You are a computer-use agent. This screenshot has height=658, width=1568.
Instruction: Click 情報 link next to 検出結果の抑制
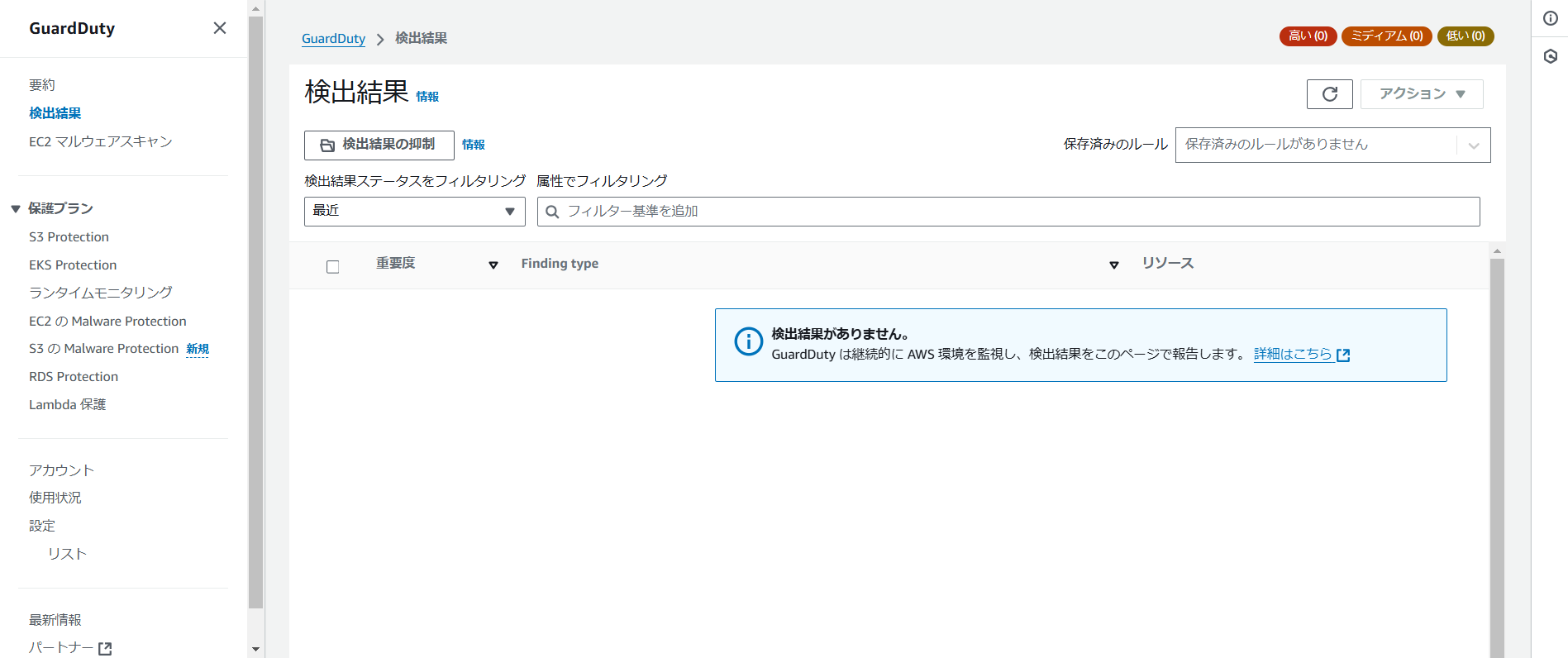click(474, 145)
